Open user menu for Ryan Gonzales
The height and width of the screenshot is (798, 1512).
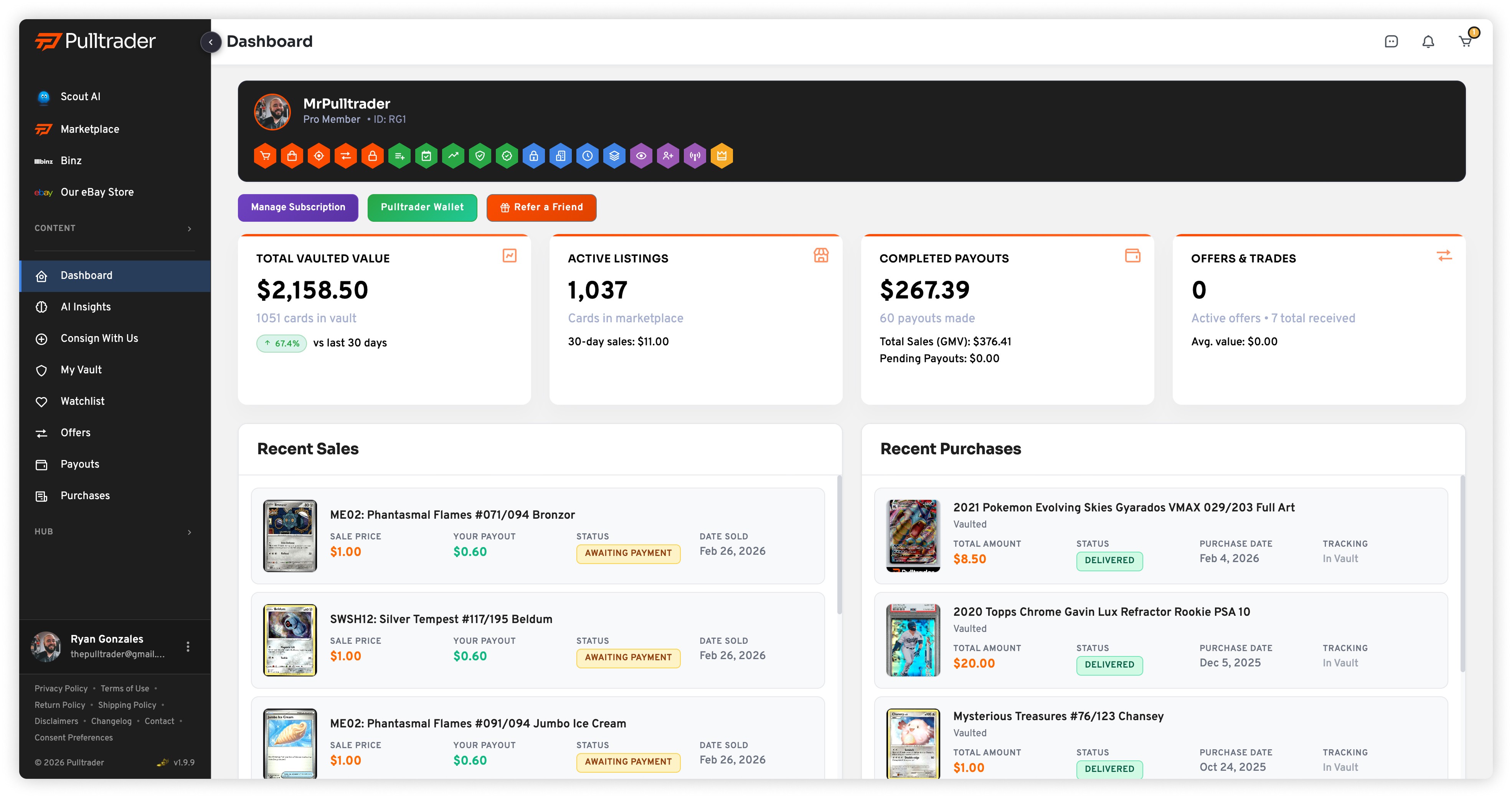pyautogui.click(x=188, y=646)
